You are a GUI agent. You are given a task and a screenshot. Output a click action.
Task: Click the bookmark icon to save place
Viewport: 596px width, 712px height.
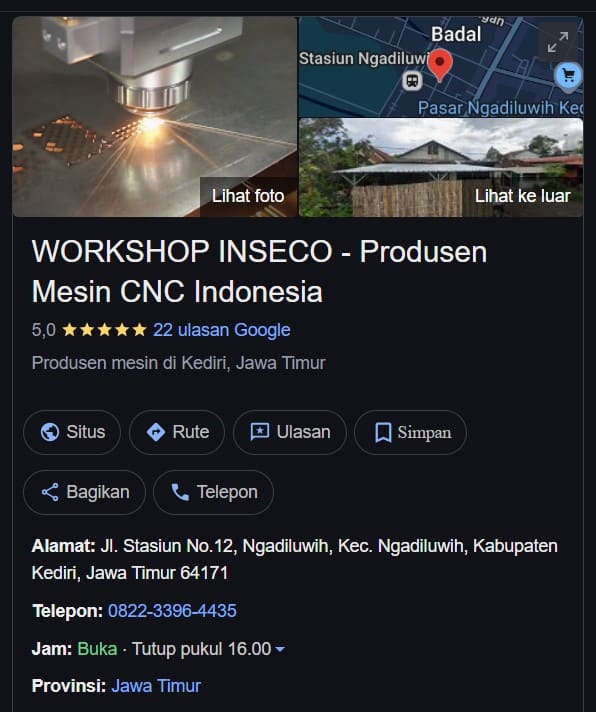(383, 432)
